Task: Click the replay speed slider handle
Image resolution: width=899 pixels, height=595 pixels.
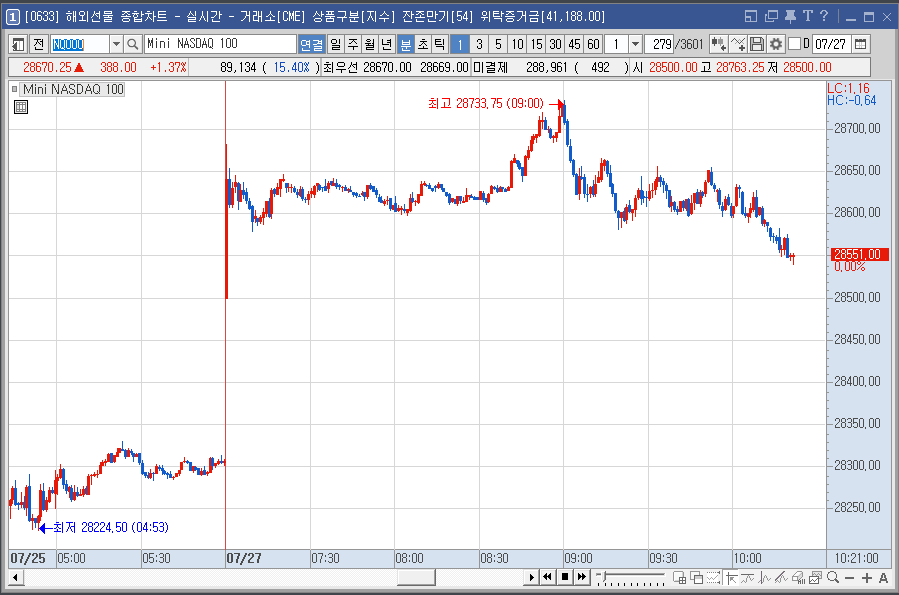Action: point(604,575)
